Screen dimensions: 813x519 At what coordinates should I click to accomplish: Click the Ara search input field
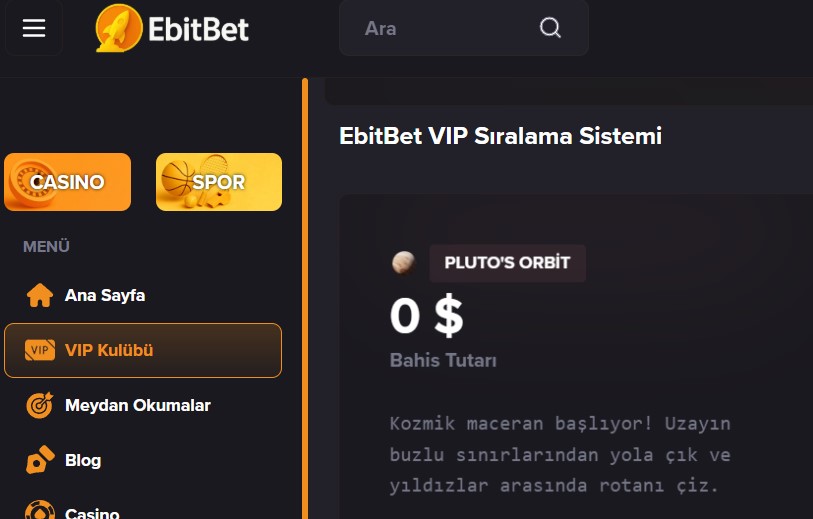click(x=440, y=28)
